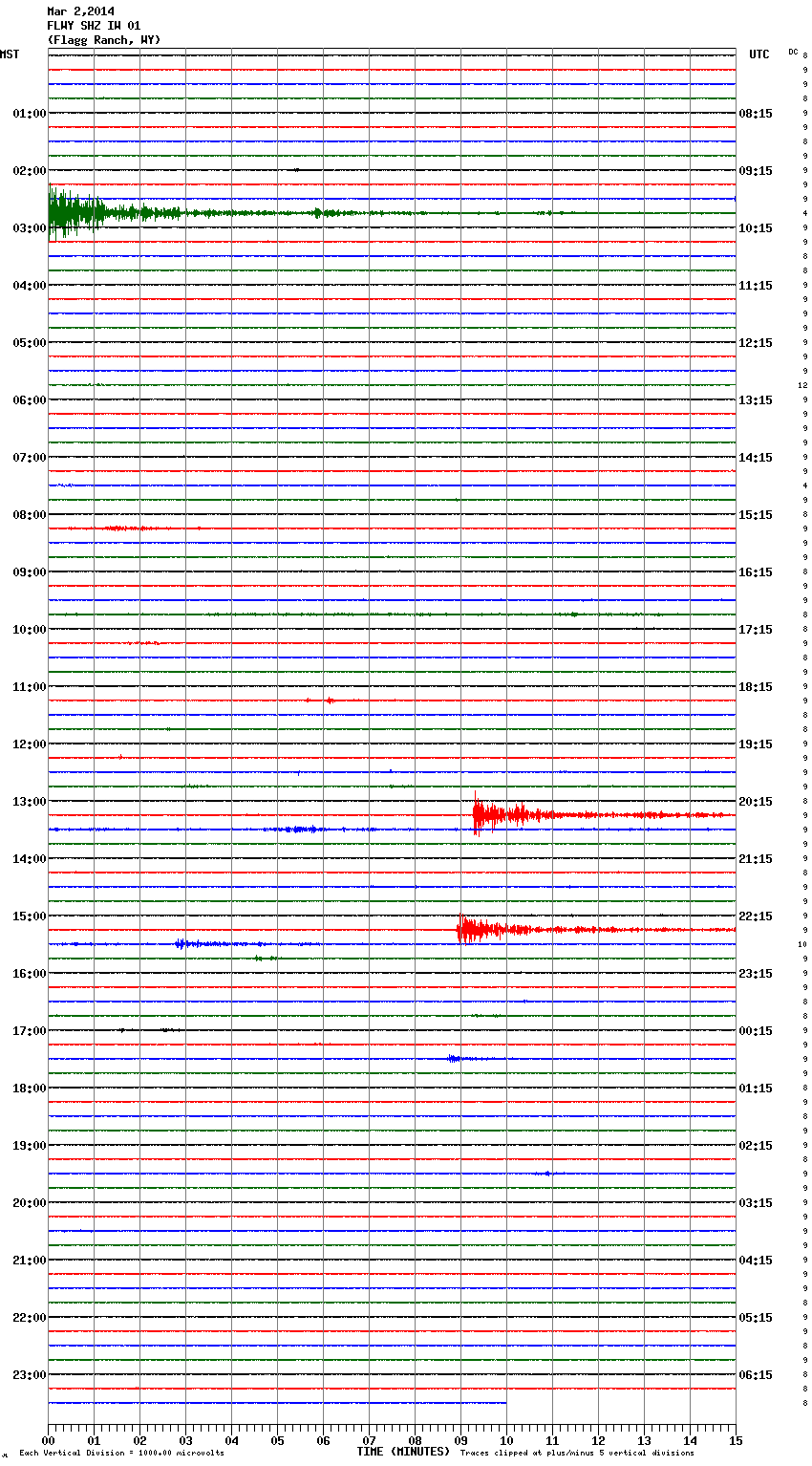812x1466 pixels.
Task: Select the 13:00 MST time label
Action: [30, 802]
